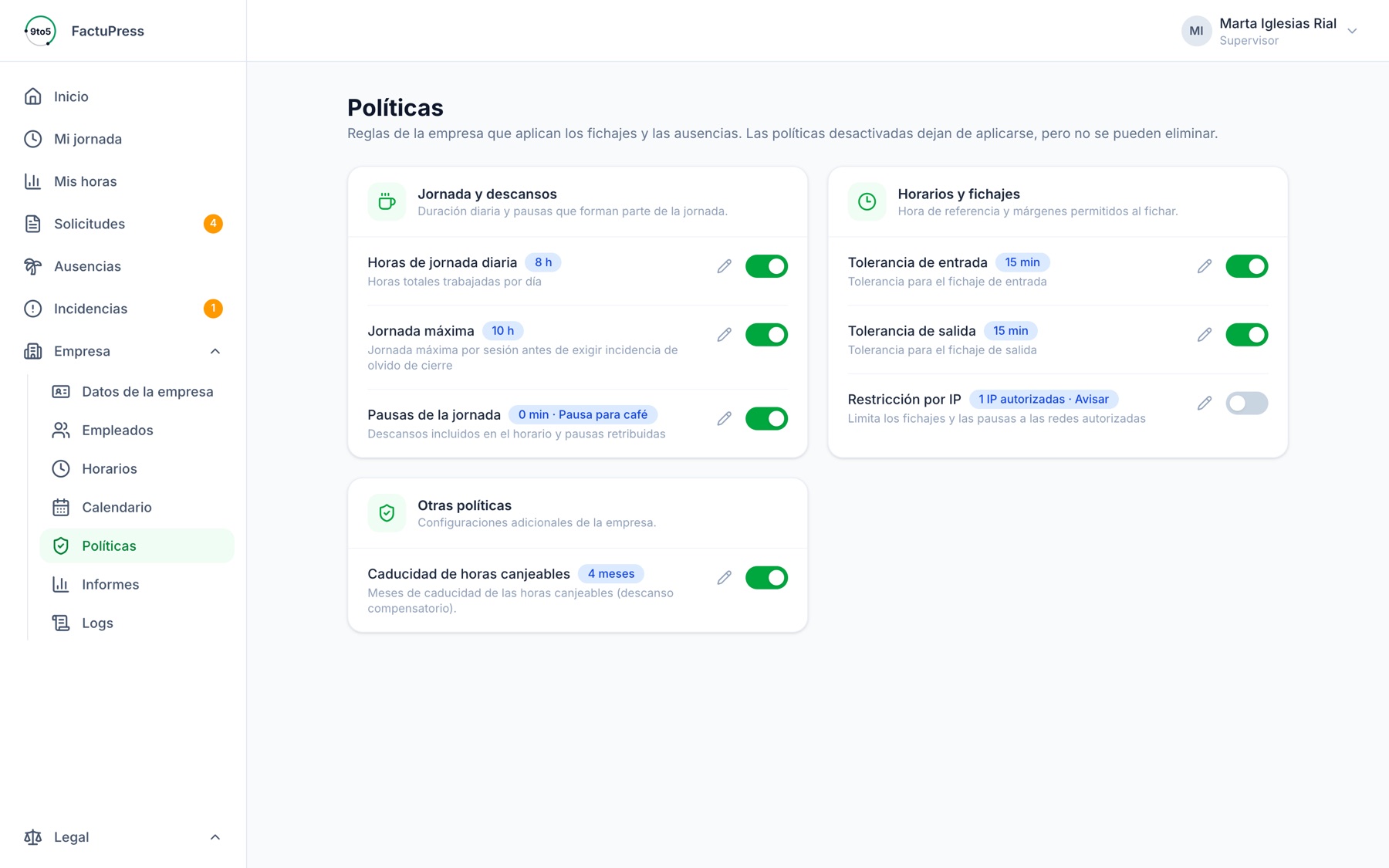This screenshot has width=1389, height=868.
Task: Click the Horarios y fichajes clock icon
Action: pyautogui.click(x=867, y=202)
